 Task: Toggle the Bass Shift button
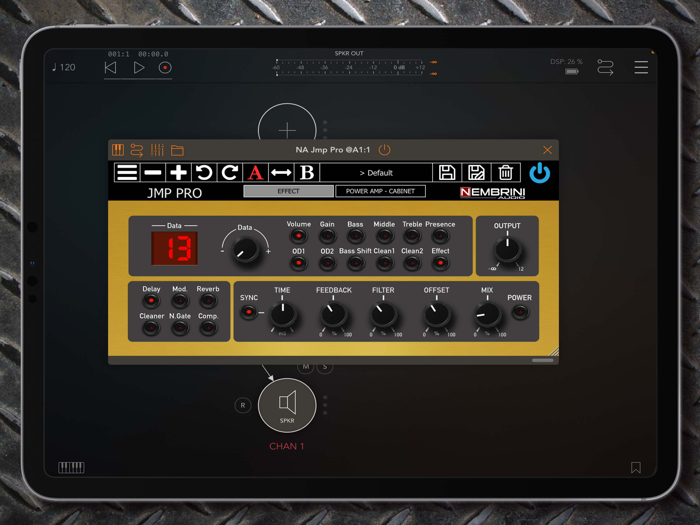[356, 263]
